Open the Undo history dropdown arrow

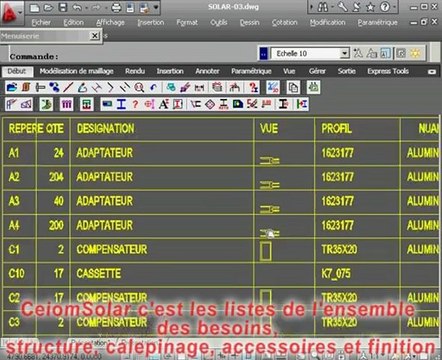[86, 8]
